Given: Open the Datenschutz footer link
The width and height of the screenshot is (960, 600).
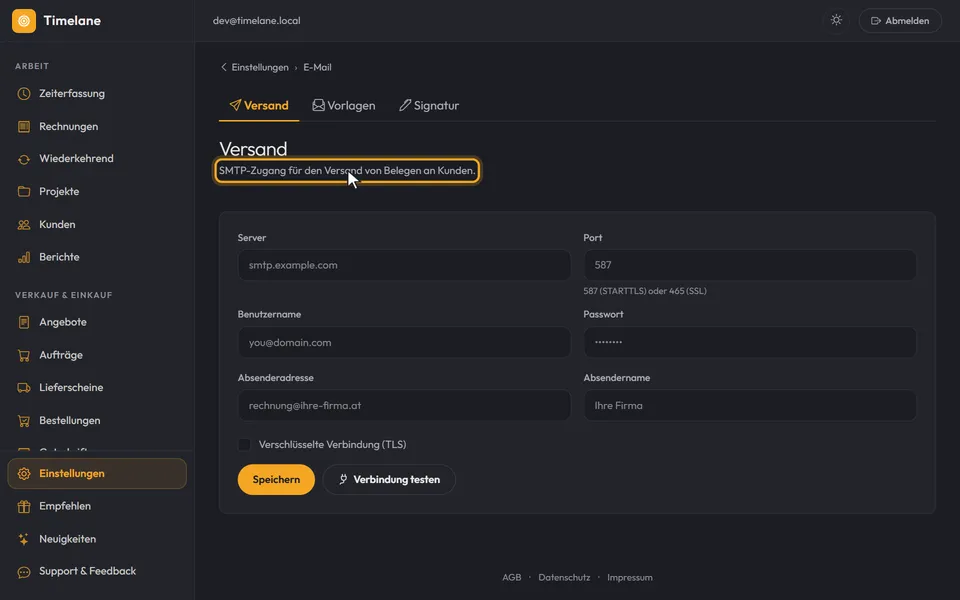Looking at the screenshot, I should (564, 577).
